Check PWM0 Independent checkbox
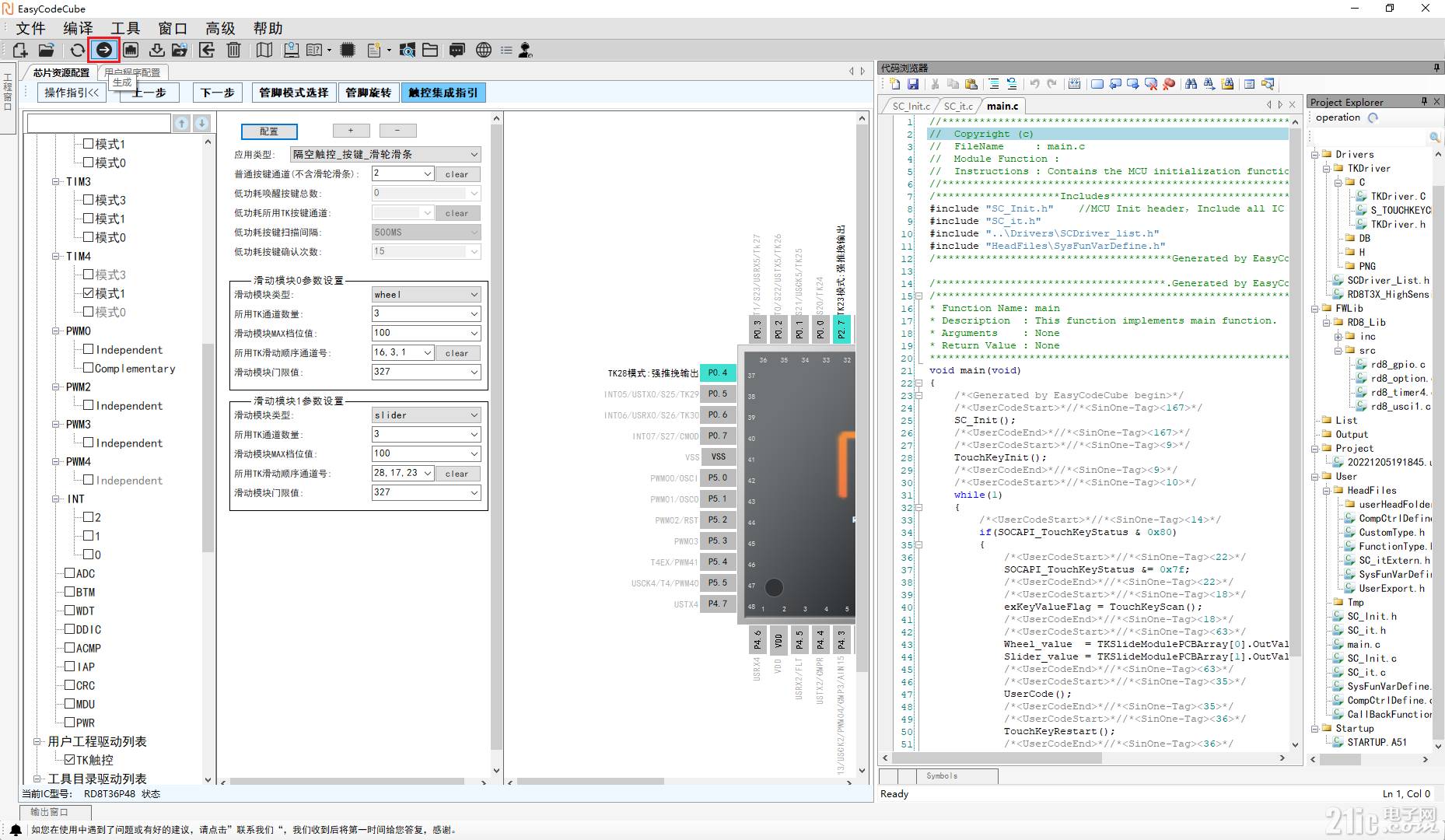 tap(89, 349)
